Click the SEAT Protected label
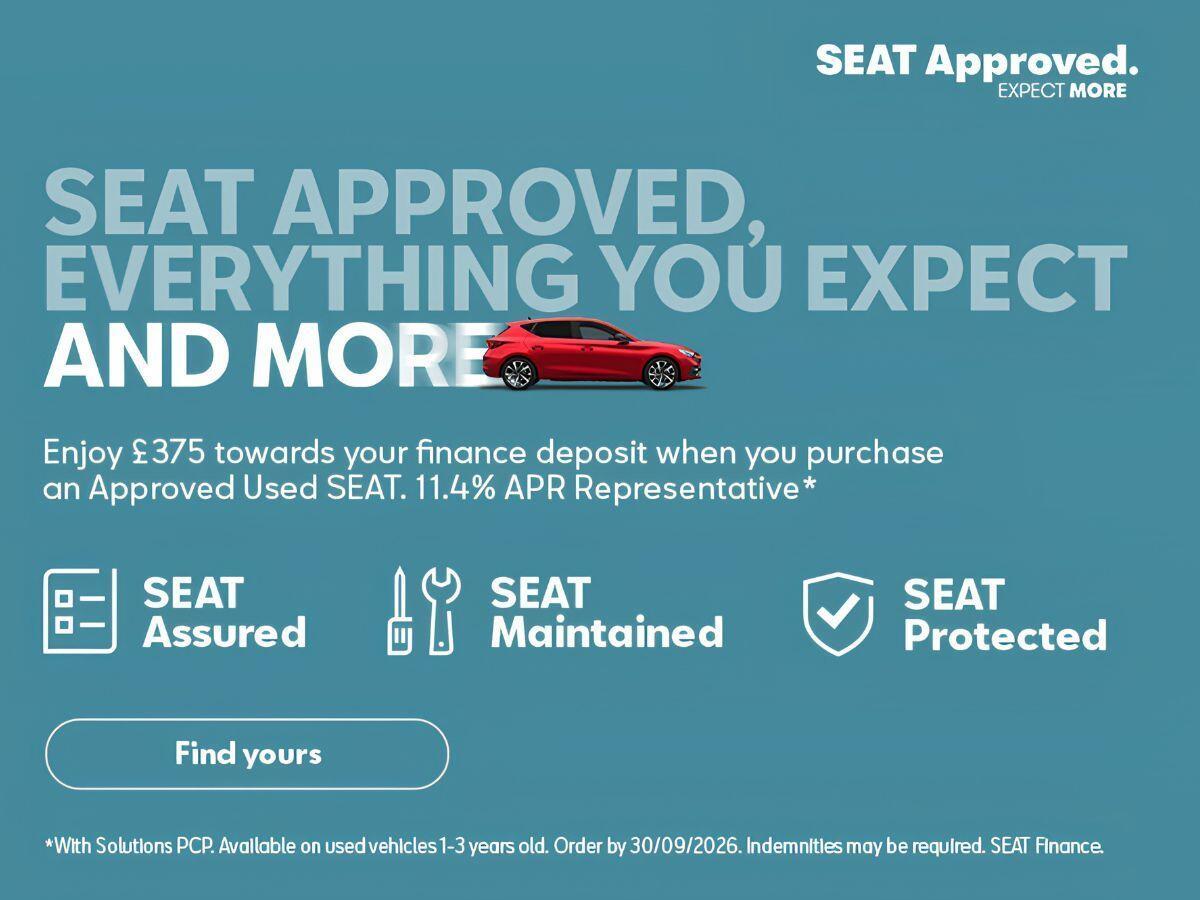This screenshot has height=900, width=1200. click(x=1005, y=615)
